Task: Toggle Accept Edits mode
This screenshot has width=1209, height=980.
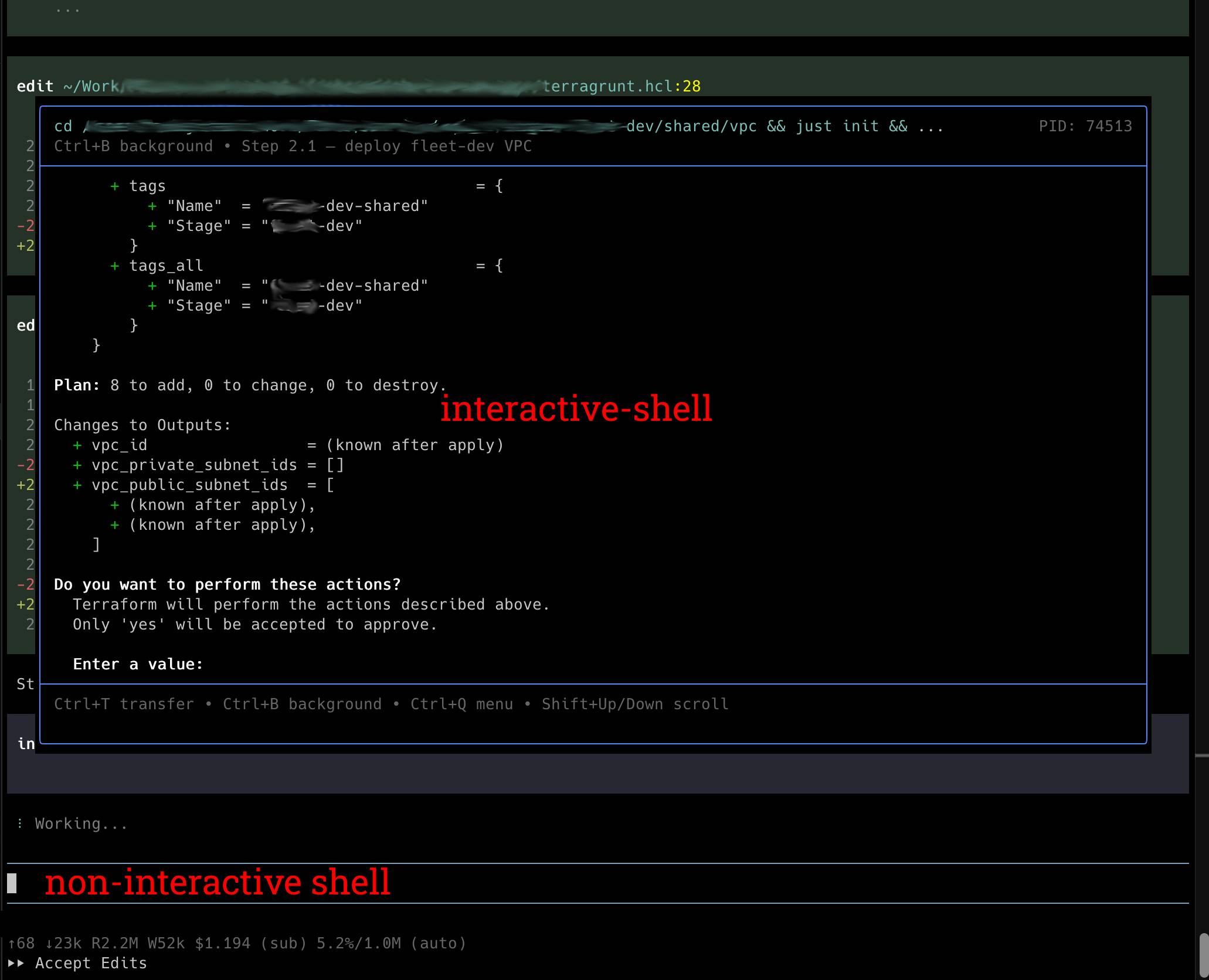Action: (91, 963)
